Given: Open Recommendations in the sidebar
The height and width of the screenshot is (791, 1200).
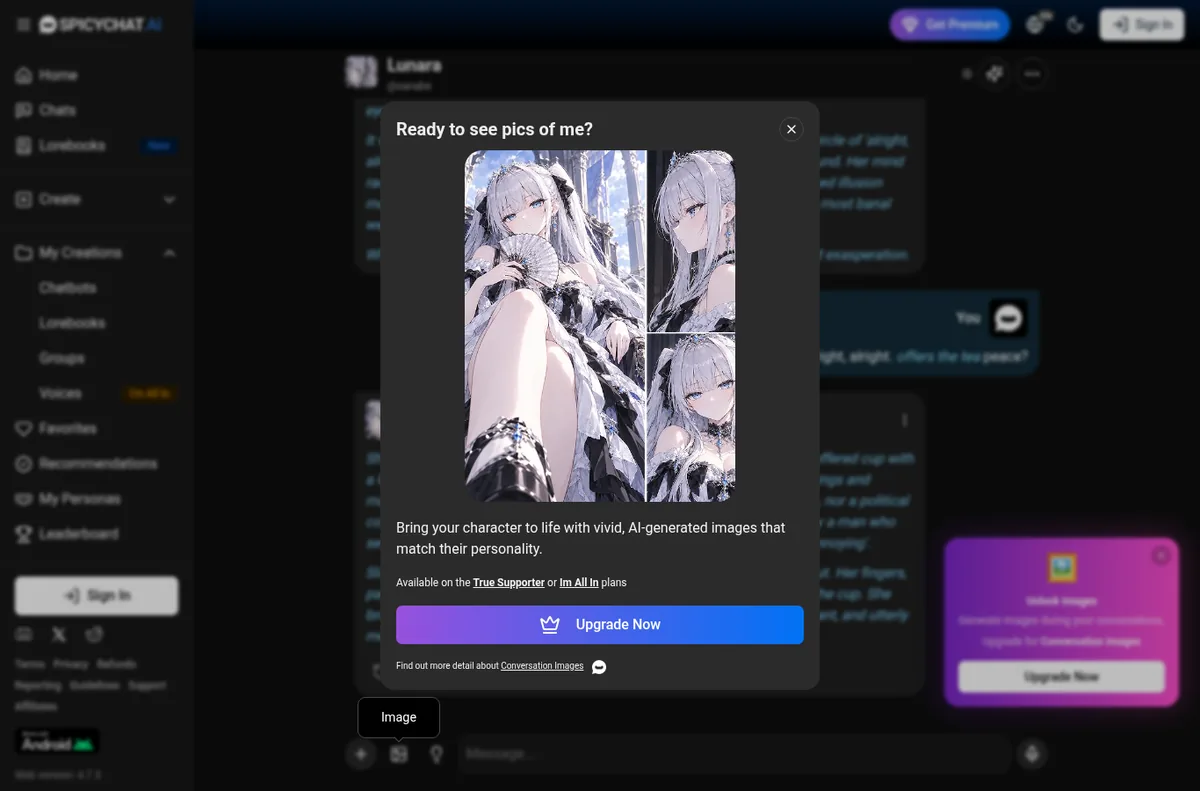Looking at the screenshot, I should pos(96,464).
